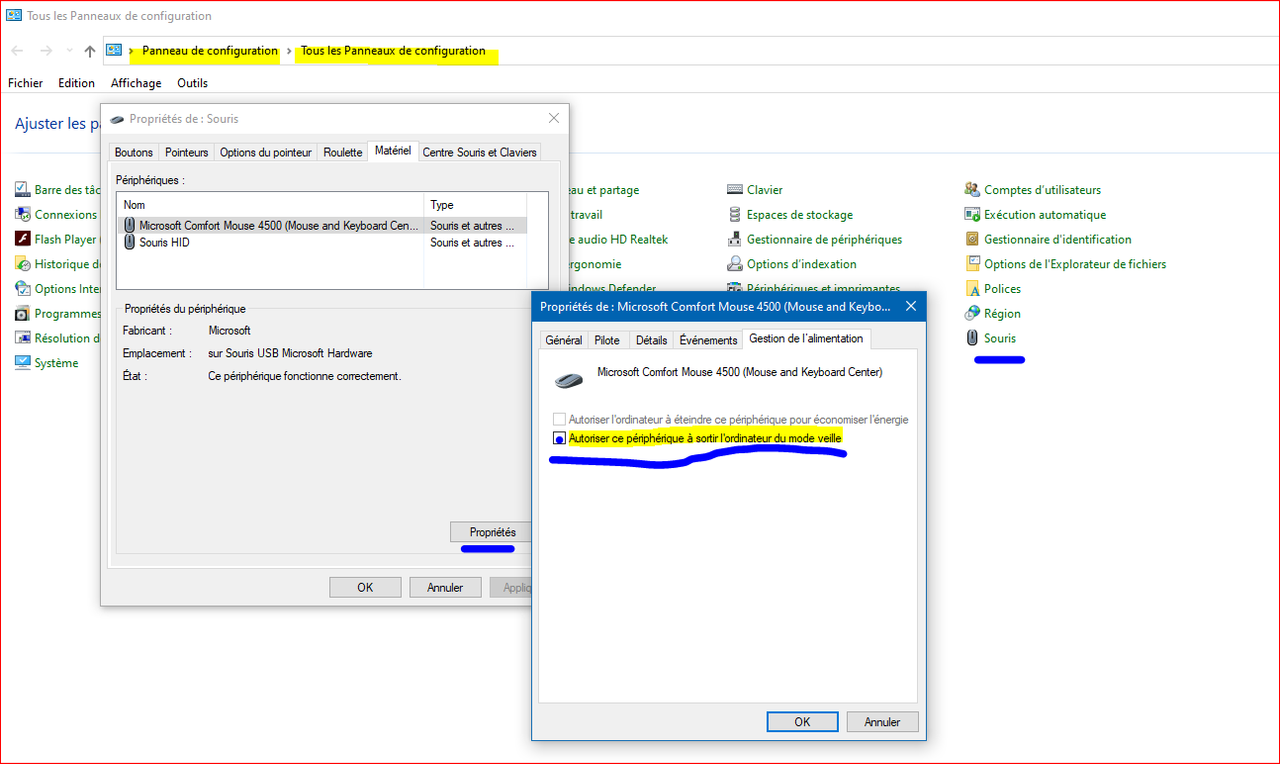1280x764 pixels.
Task: Select the 'Microsoft Comfort Mouse 4500' device row
Action: [x=322, y=226]
